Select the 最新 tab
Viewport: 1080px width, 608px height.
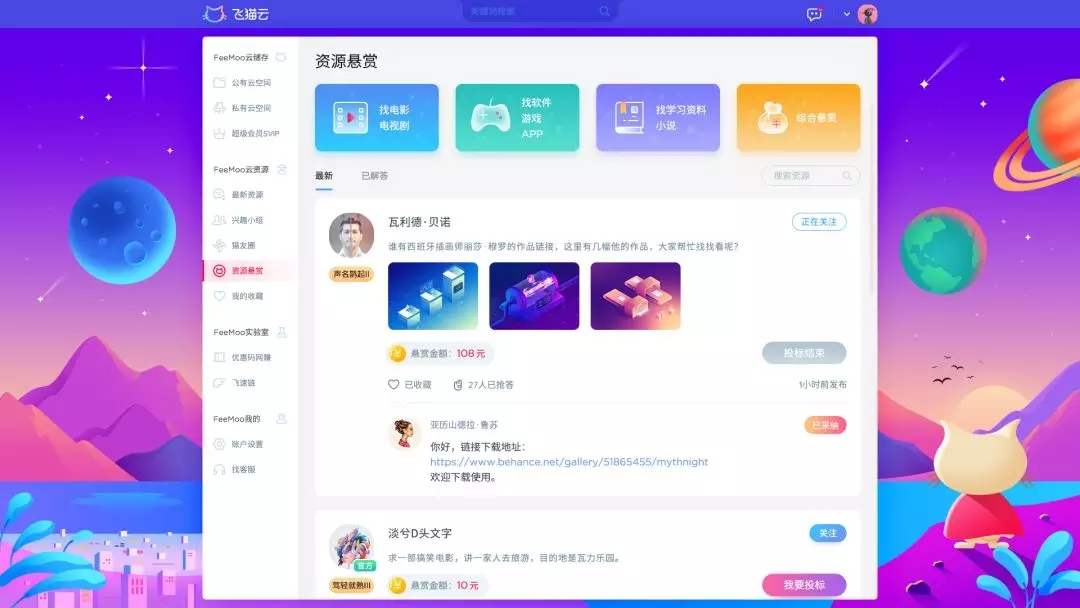[324, 176]
